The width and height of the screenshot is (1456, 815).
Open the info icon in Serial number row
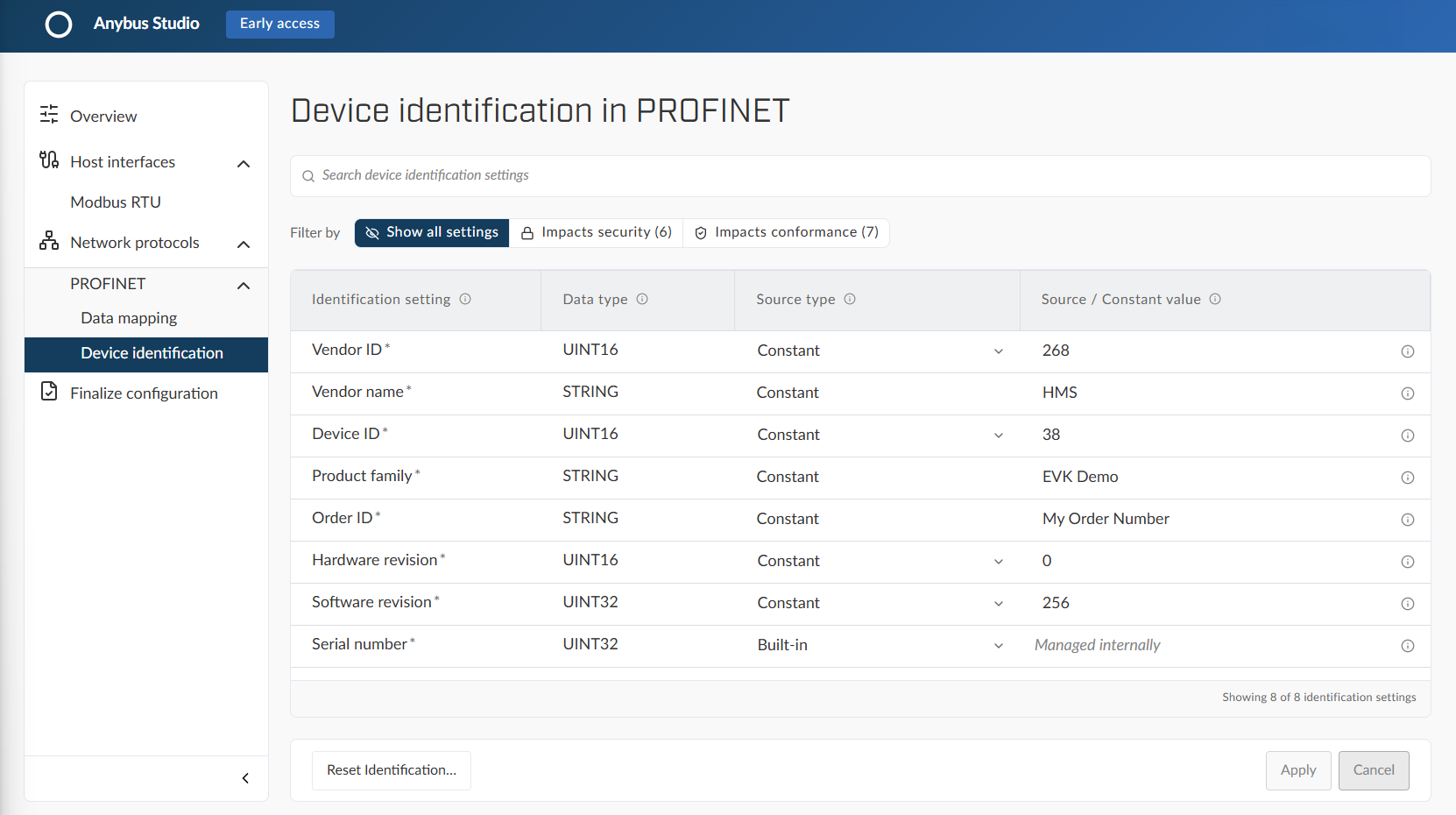point(1408,646)
